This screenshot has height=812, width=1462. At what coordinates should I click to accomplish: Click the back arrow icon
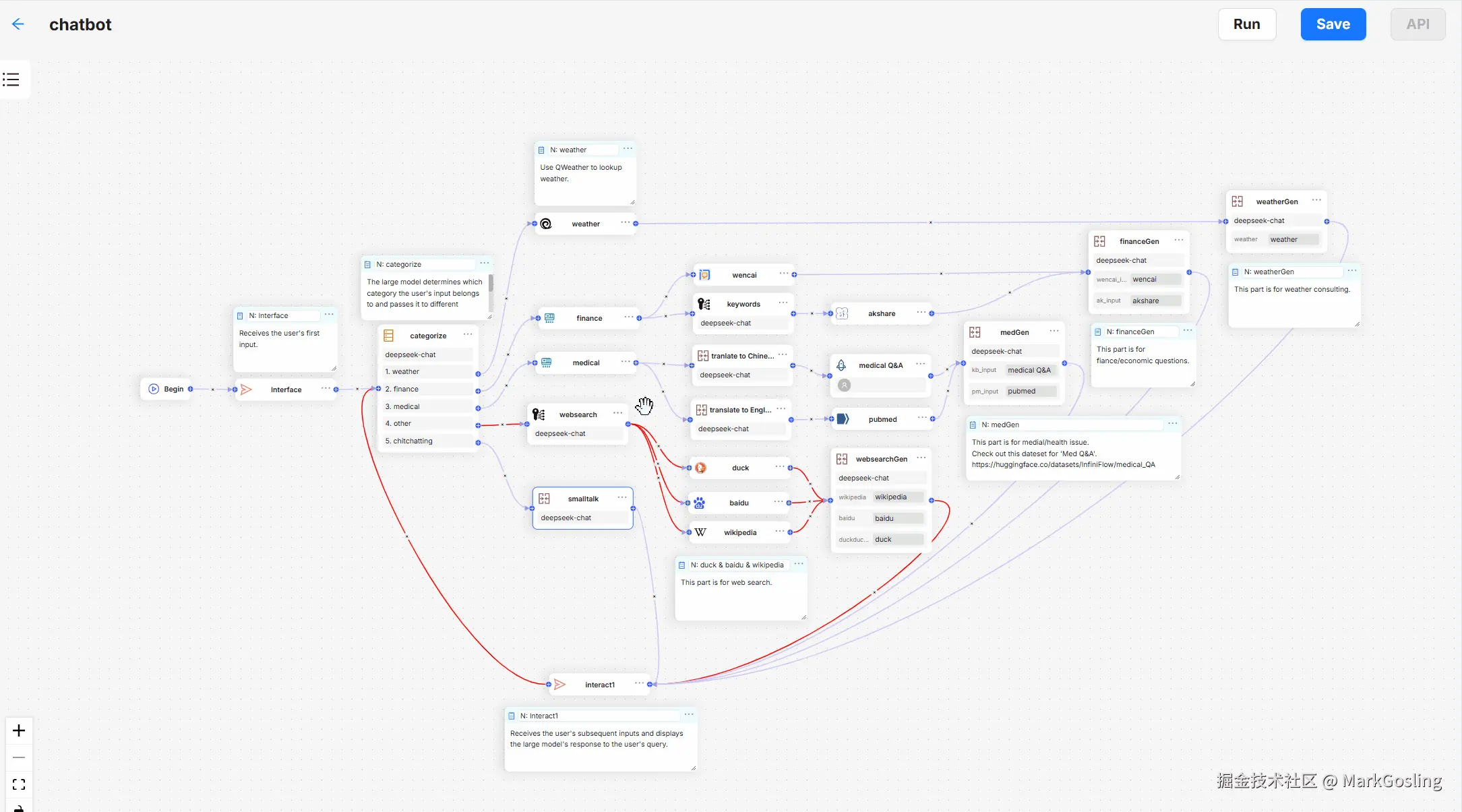tap(18, 24)
